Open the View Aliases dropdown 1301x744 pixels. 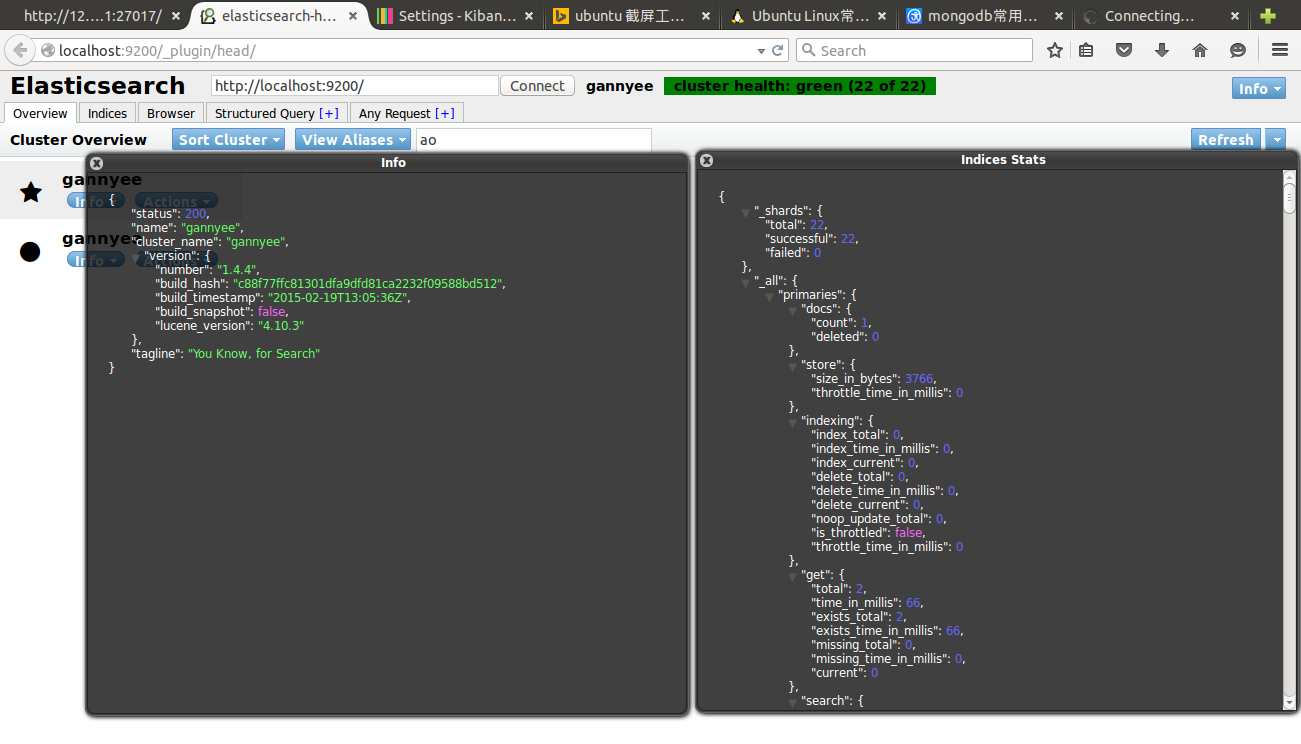pyautogui.click(x=354, y=140)
